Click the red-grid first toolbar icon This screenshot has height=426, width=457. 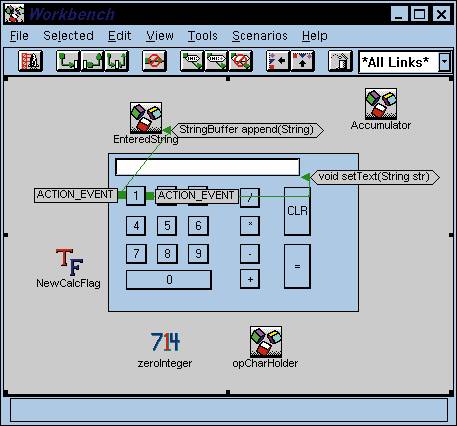30,61
